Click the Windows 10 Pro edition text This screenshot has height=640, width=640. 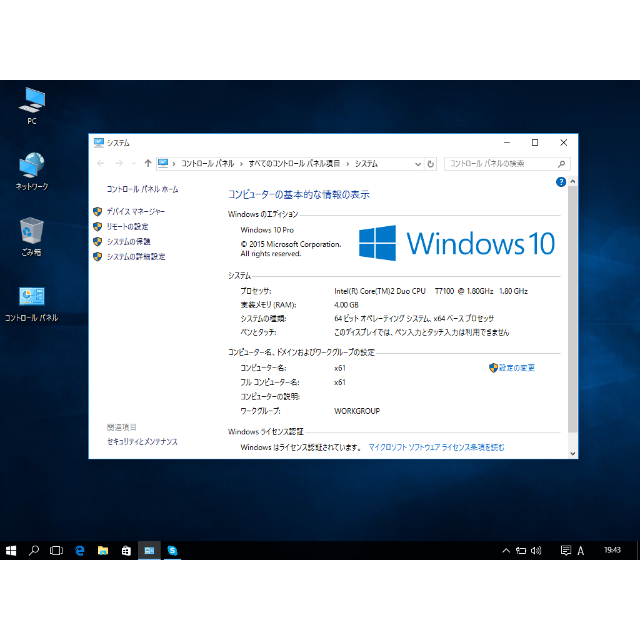(267, 230)
